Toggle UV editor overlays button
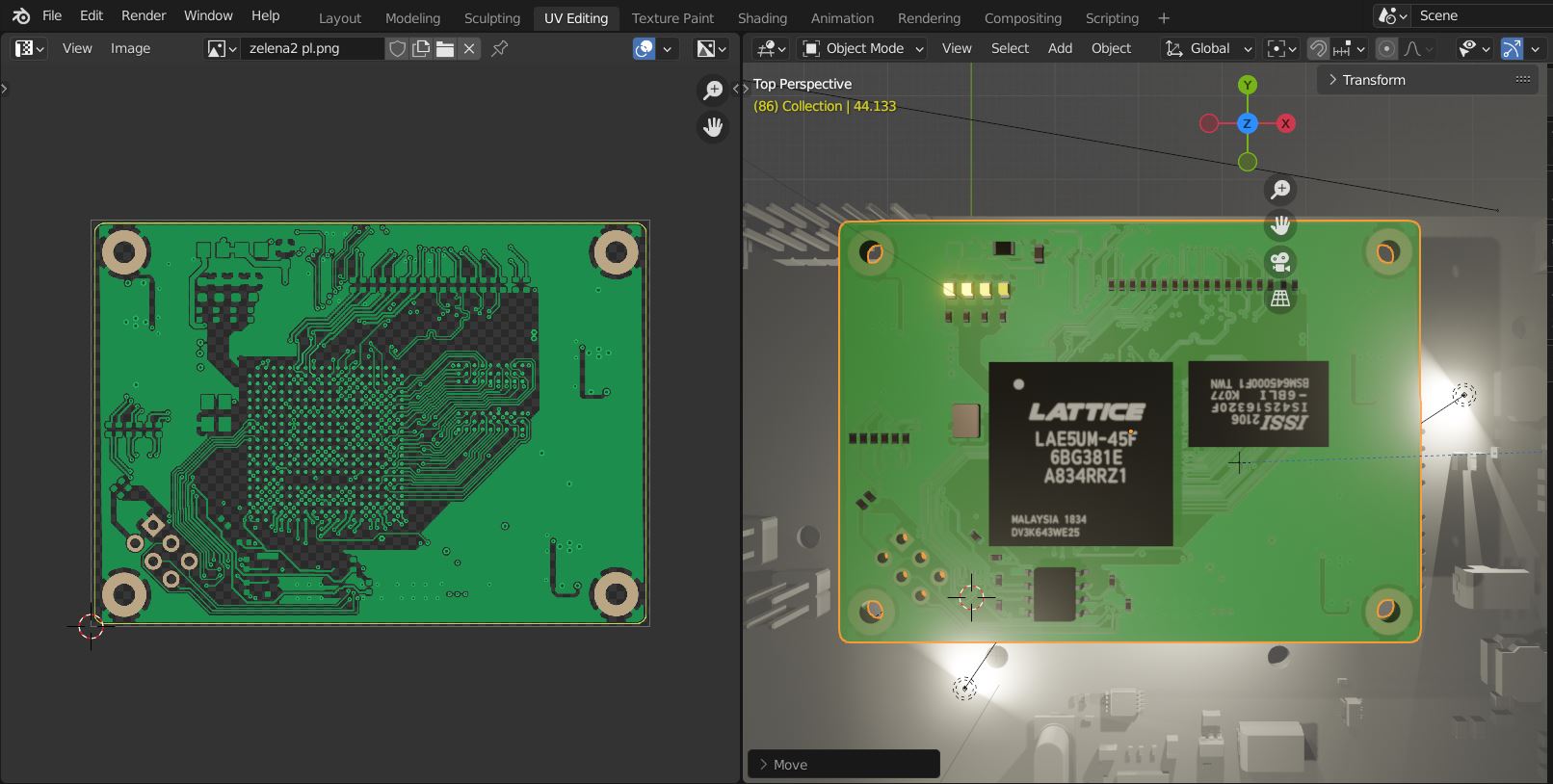The width and height of the screenshot is (1553, 784). 644,48
